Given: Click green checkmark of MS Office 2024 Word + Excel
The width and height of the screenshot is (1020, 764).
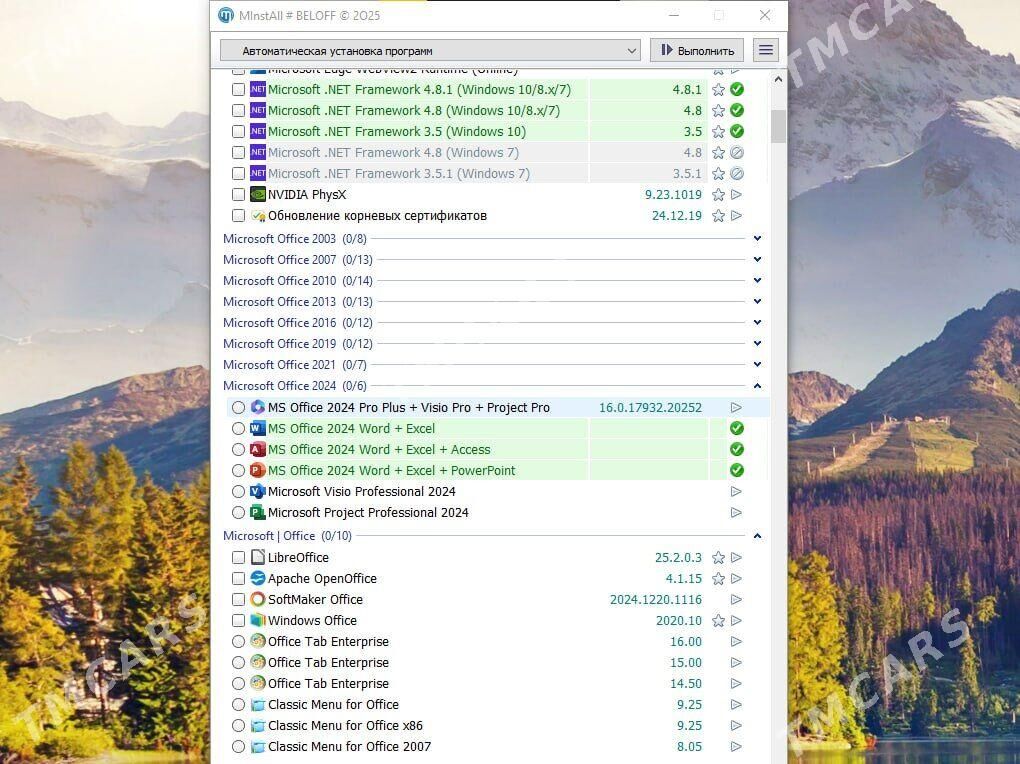Looking at the screenshot, I should (x=737, y=428).
